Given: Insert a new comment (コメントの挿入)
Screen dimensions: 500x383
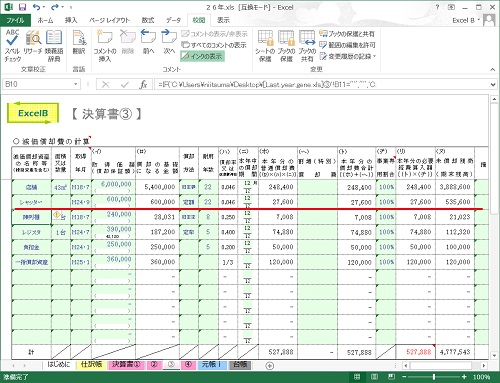Looking at the screenshot, I should tap(105, 46).
